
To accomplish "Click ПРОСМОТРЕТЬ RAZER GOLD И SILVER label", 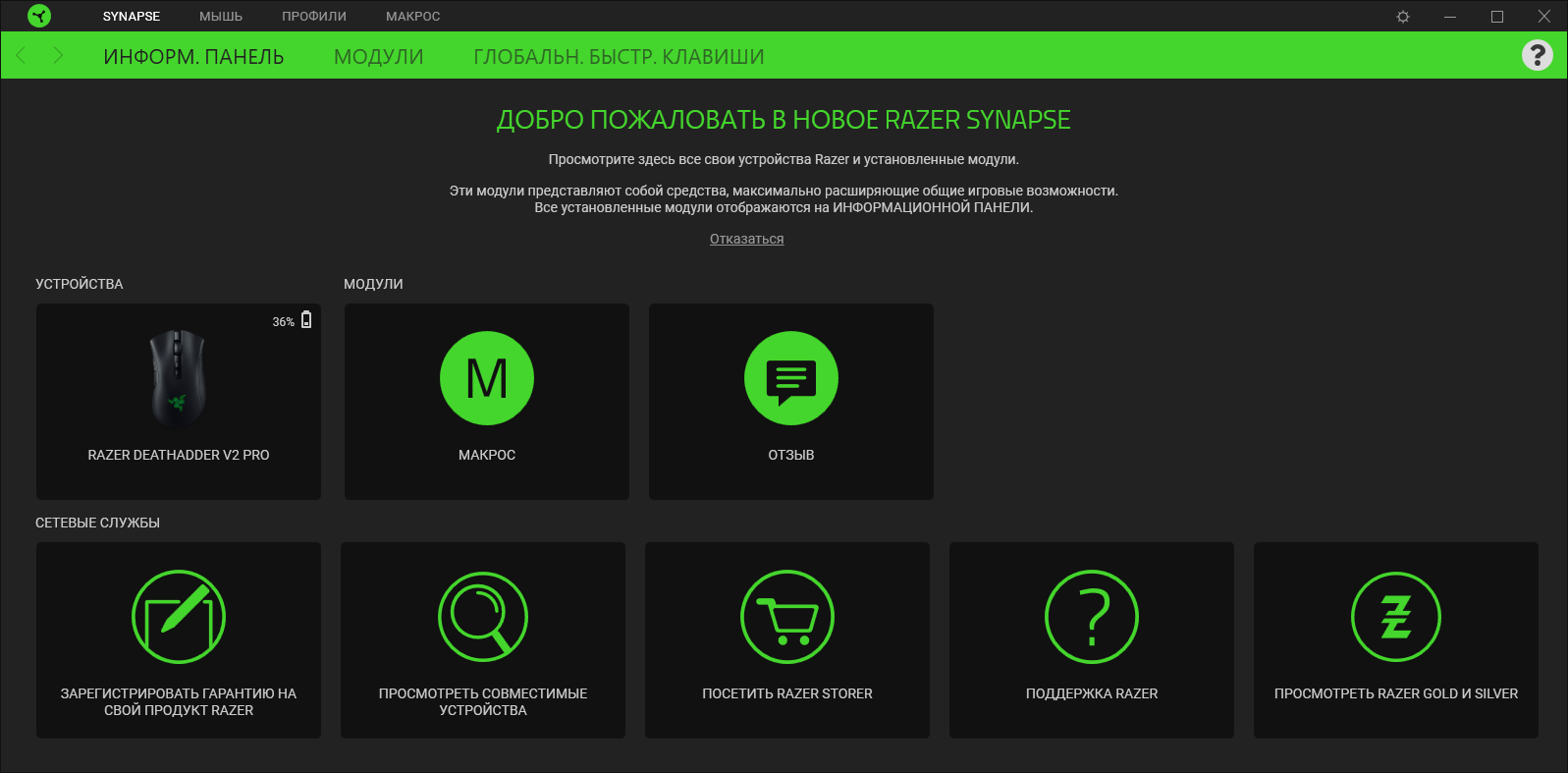I will coord(1396,693).
